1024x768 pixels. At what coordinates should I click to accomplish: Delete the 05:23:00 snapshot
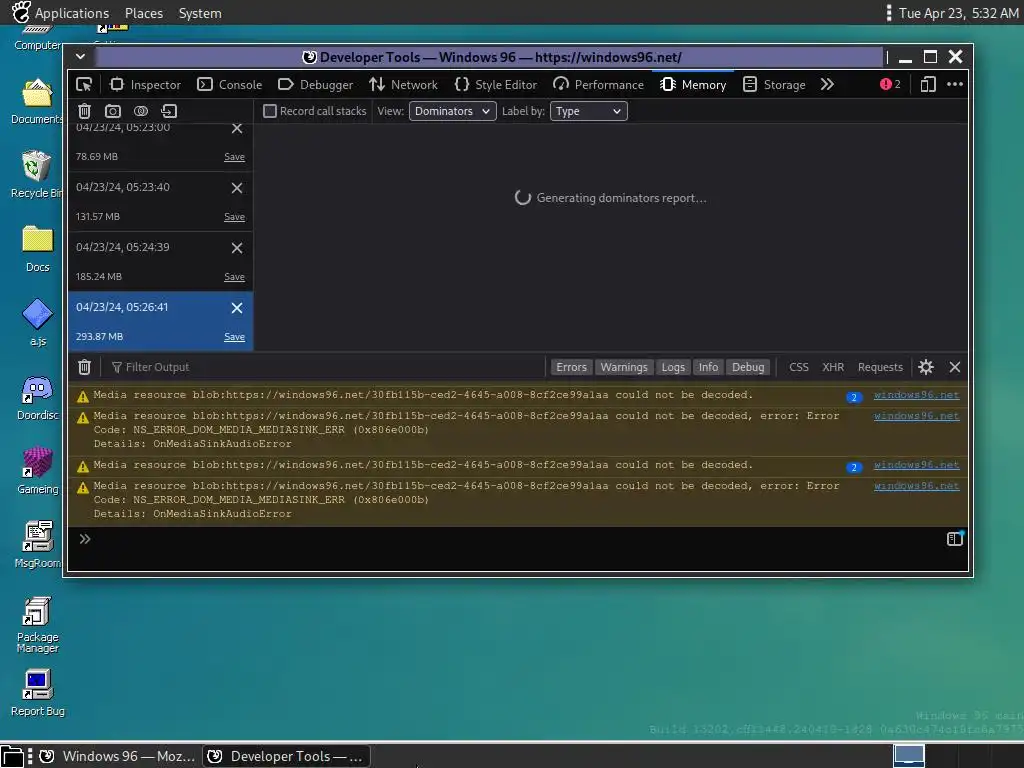pyautogui.click(x=237, y=129)
